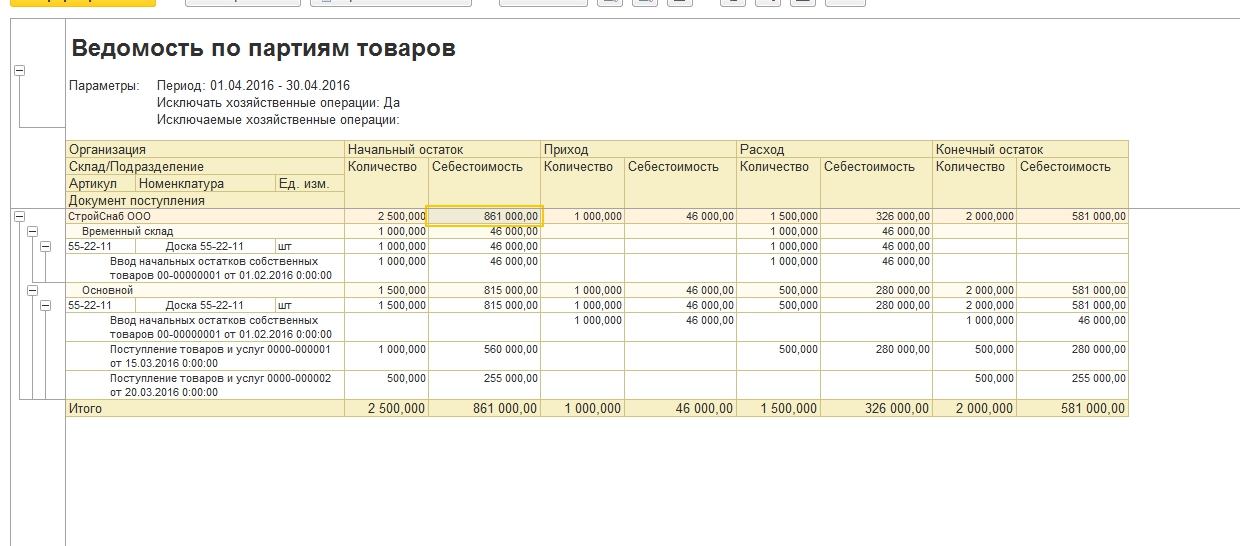Select the Временный склад name cell
The image size is (1240, 546).
coord(127,231)
